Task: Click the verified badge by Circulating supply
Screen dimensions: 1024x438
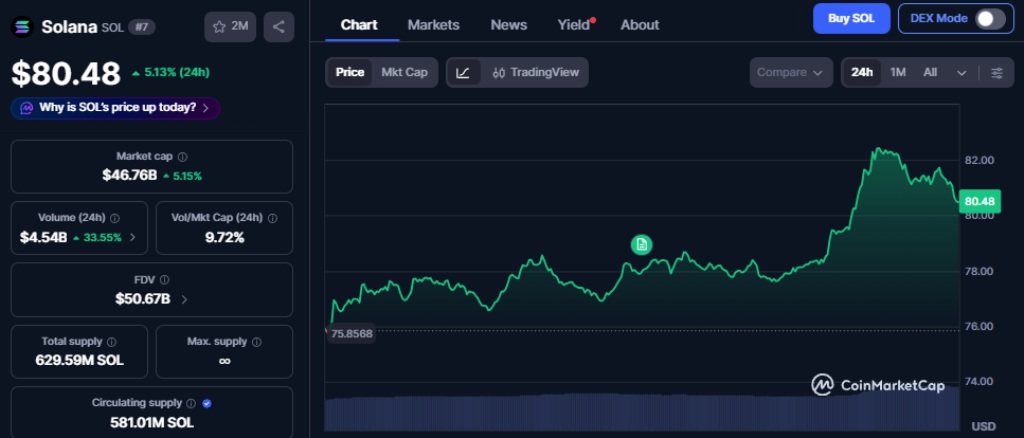Action: coord(207,403)
